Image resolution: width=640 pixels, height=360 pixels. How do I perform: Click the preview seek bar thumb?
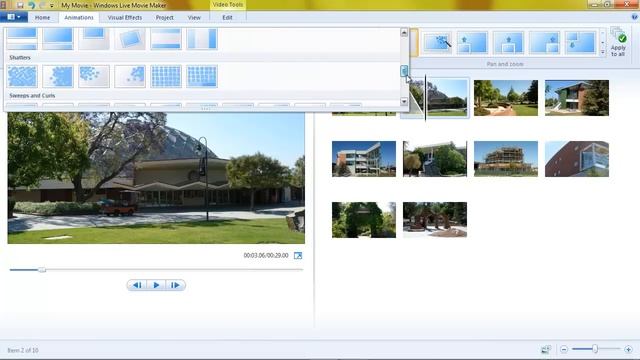click(42, 270)
